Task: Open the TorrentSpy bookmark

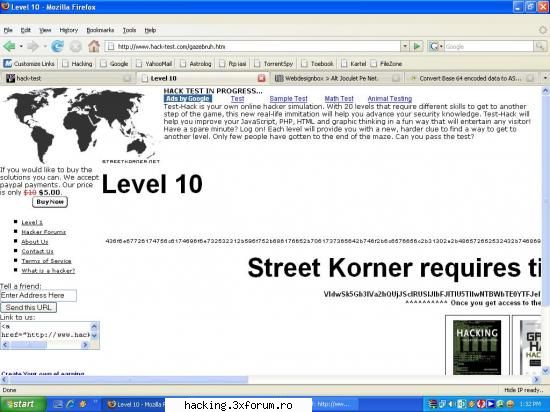Action: click(x=274, y=64)
